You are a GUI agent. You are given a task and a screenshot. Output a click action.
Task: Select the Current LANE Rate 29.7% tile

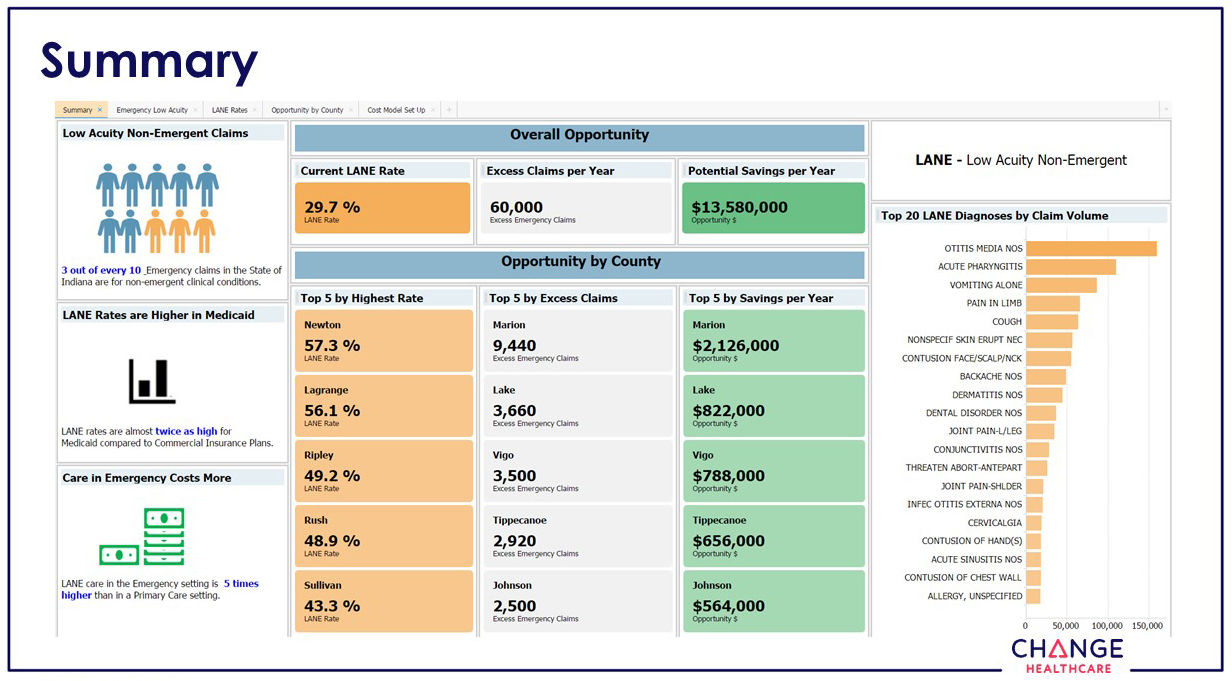pyautogui.click(x=381, y=208)
